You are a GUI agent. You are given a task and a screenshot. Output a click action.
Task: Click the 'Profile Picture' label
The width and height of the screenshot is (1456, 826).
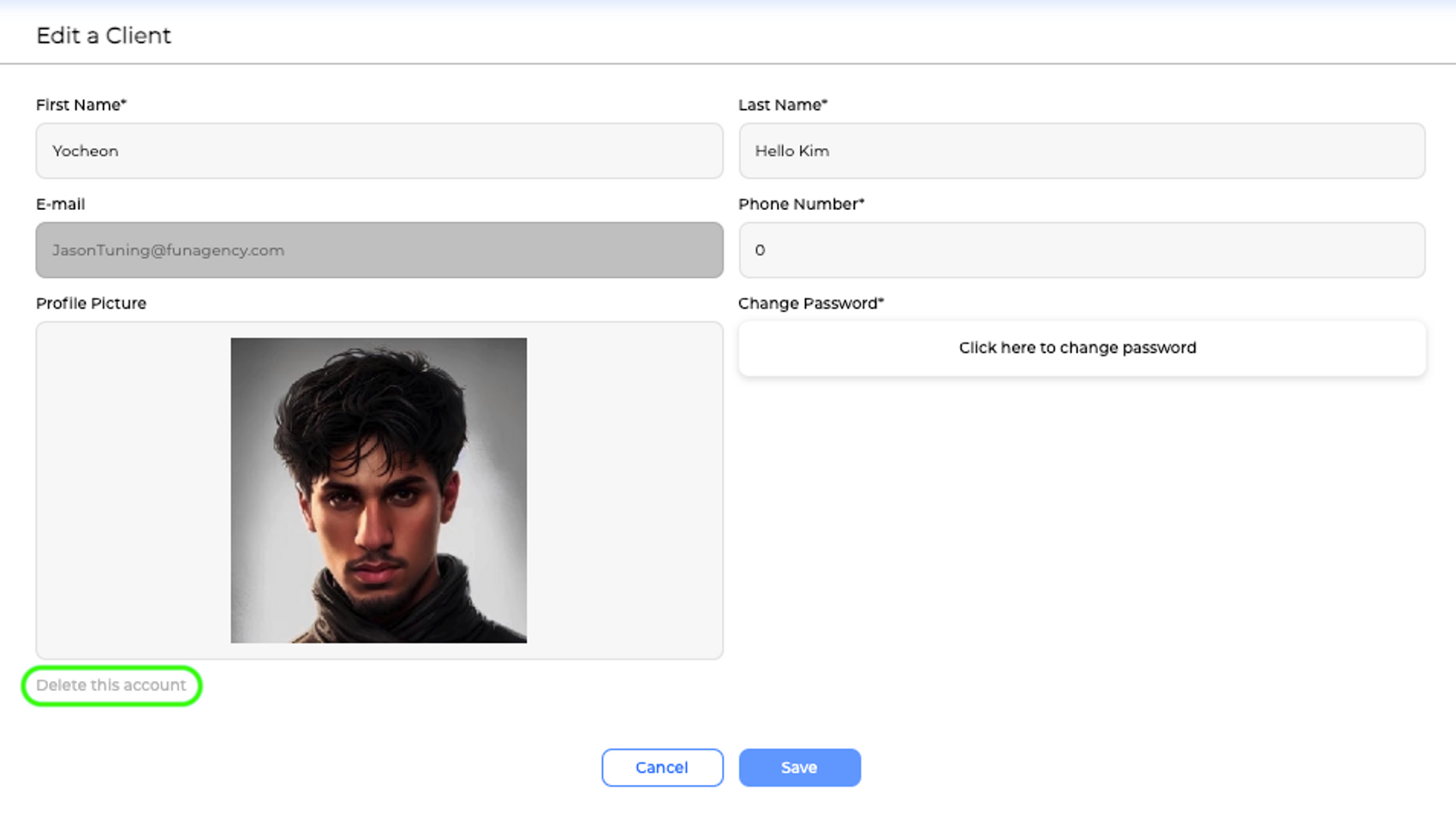coord(91,303)
